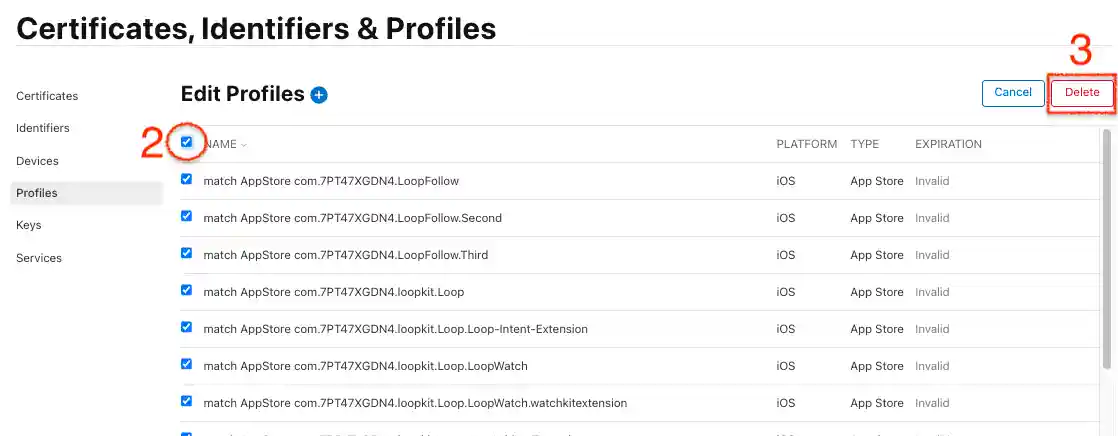Navigate to Services in the sidebar
The height and width of the screenshot is (436, 1118).
pyautogui.click(x=39, y=258)
